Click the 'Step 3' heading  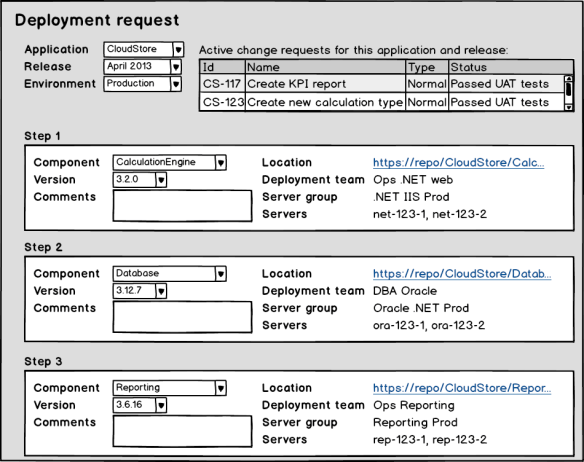(x=43, y=361)
